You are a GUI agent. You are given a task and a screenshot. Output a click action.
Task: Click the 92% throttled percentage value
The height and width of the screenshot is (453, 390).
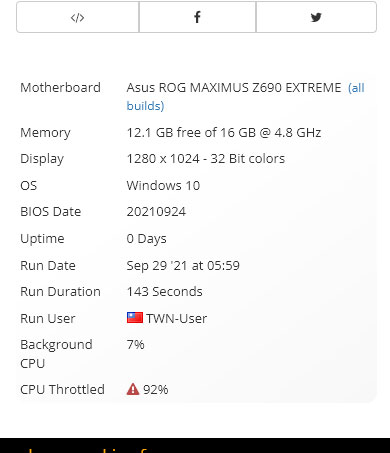(156, 389)
